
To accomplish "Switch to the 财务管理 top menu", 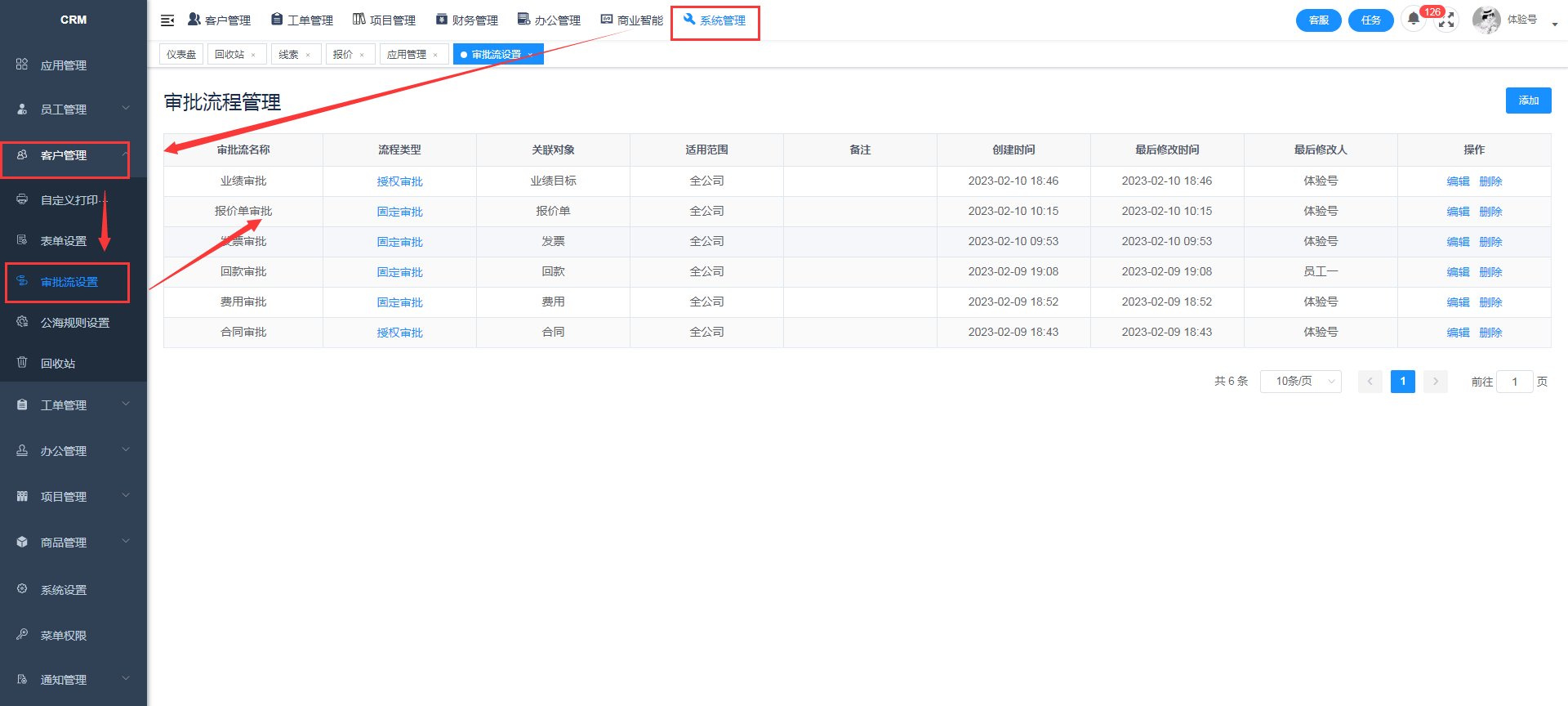I will (467, 20).
